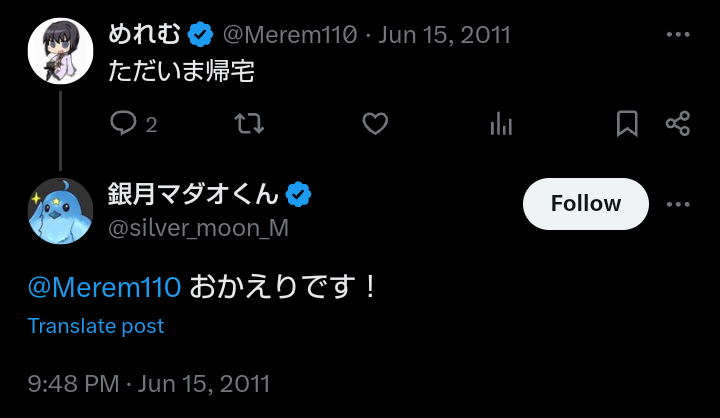Go to the @silver_moon_M handle profile
Viewport: 720px width, 418px height.
click(198, 228)
